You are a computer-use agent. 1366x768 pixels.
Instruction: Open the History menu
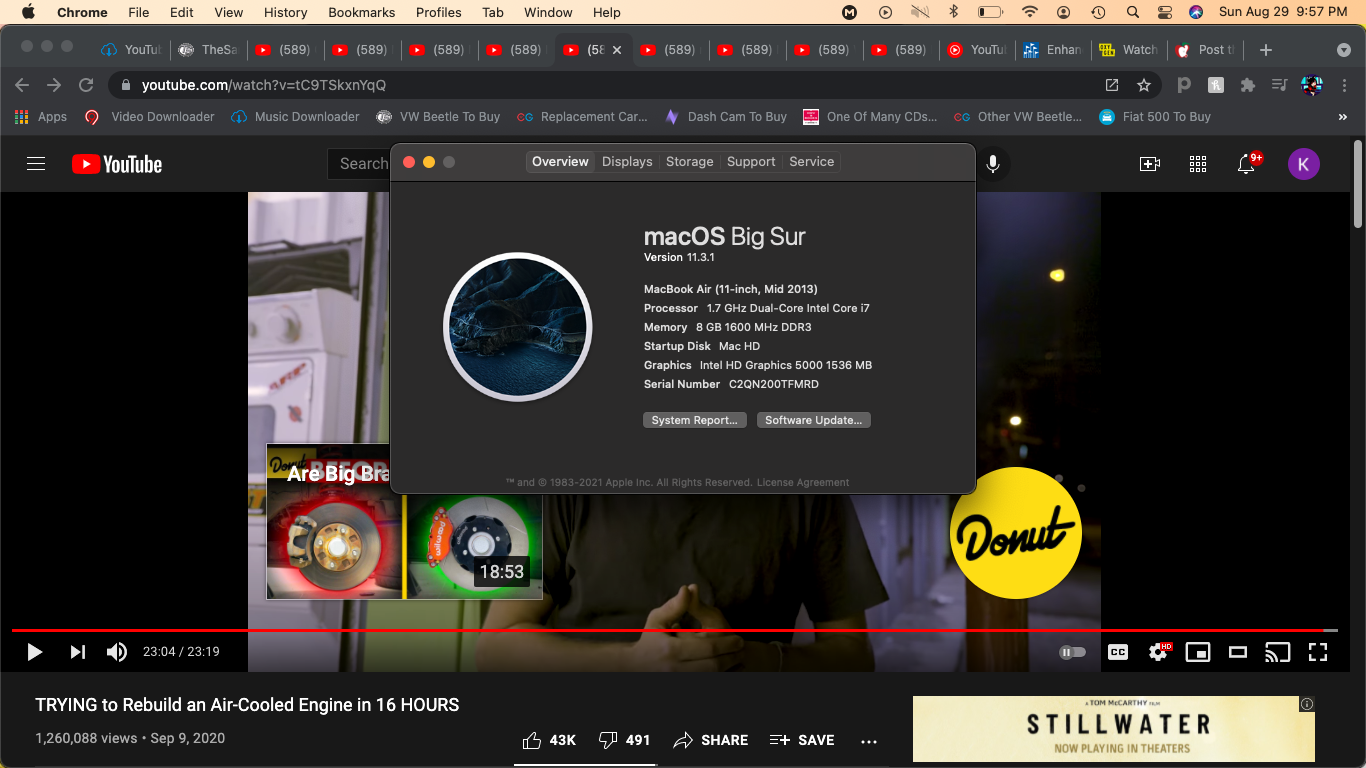coord(286,12)
